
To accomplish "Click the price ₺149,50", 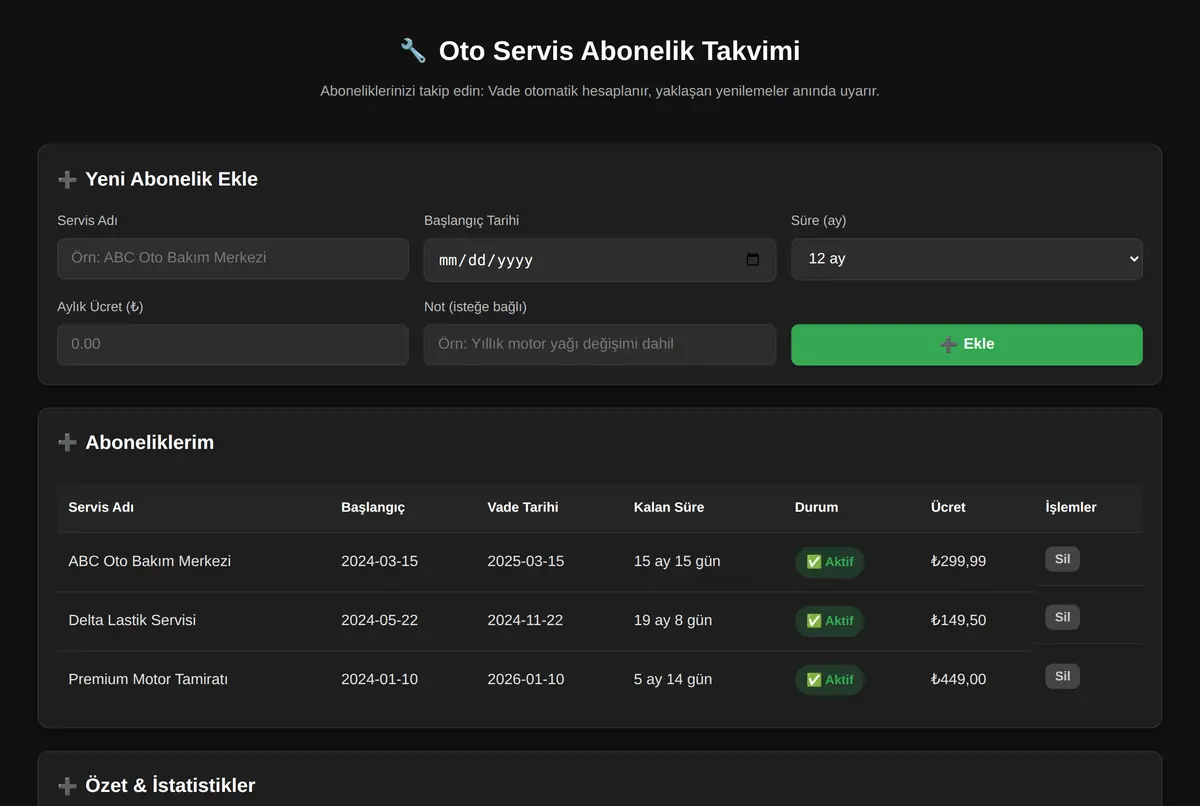I will pyautogui.click(x=958, y=620).
